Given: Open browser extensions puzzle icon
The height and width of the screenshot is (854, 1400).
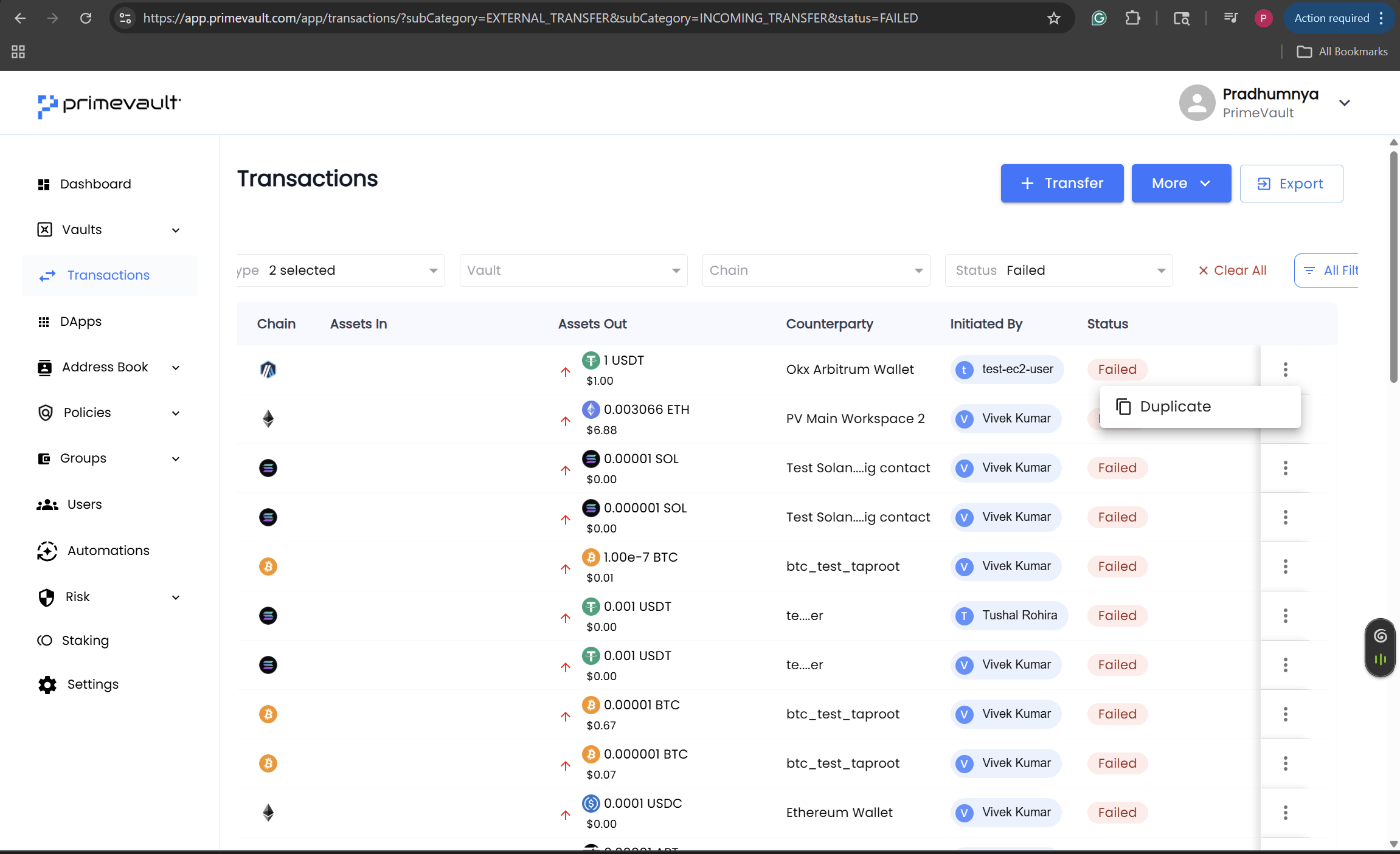Looking at the screenshot, I should (1132, 18).
